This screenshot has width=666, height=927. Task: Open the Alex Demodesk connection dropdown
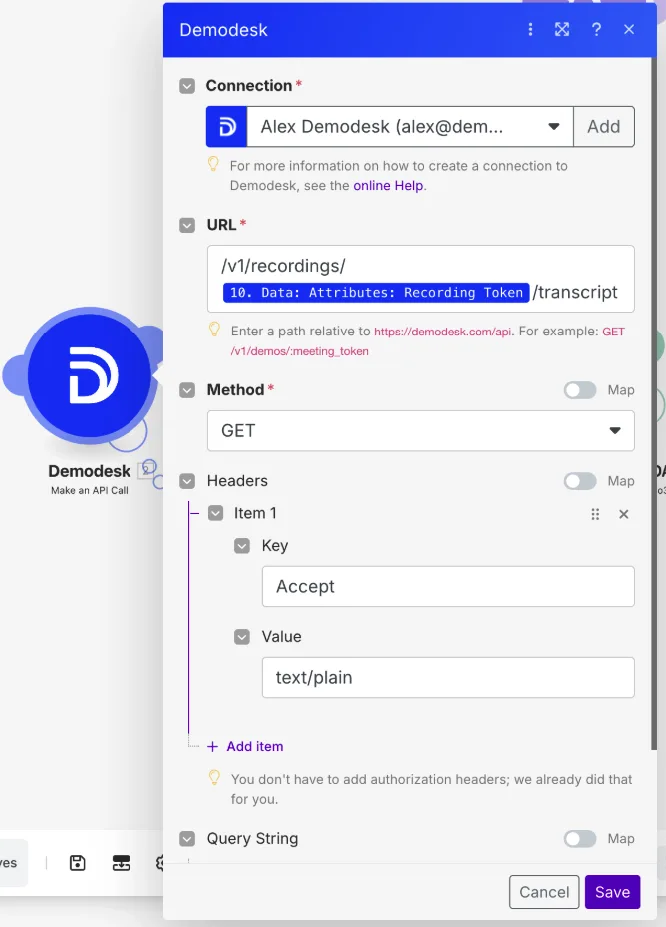410,127
